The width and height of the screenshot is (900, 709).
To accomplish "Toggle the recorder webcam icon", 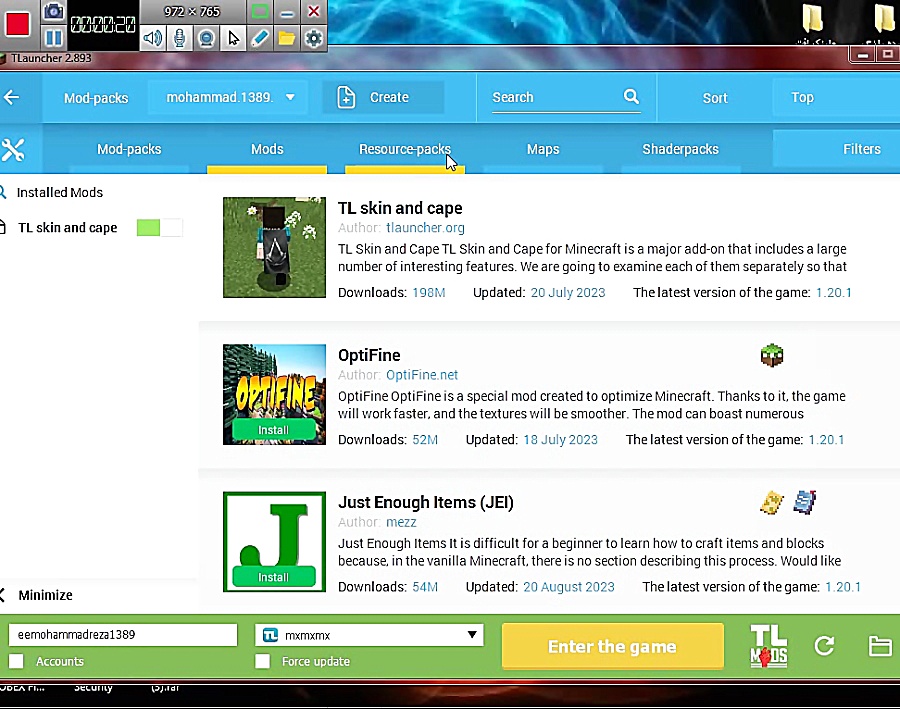I will pyautogui.click(x=206, y=38).
